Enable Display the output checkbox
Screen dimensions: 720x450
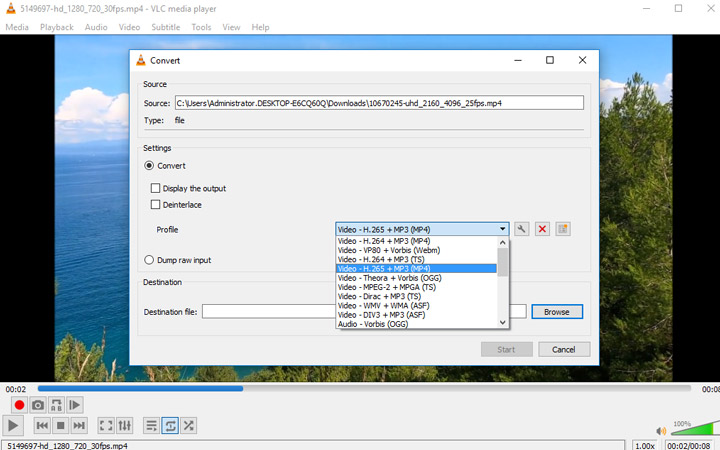[x=155, y=188]
